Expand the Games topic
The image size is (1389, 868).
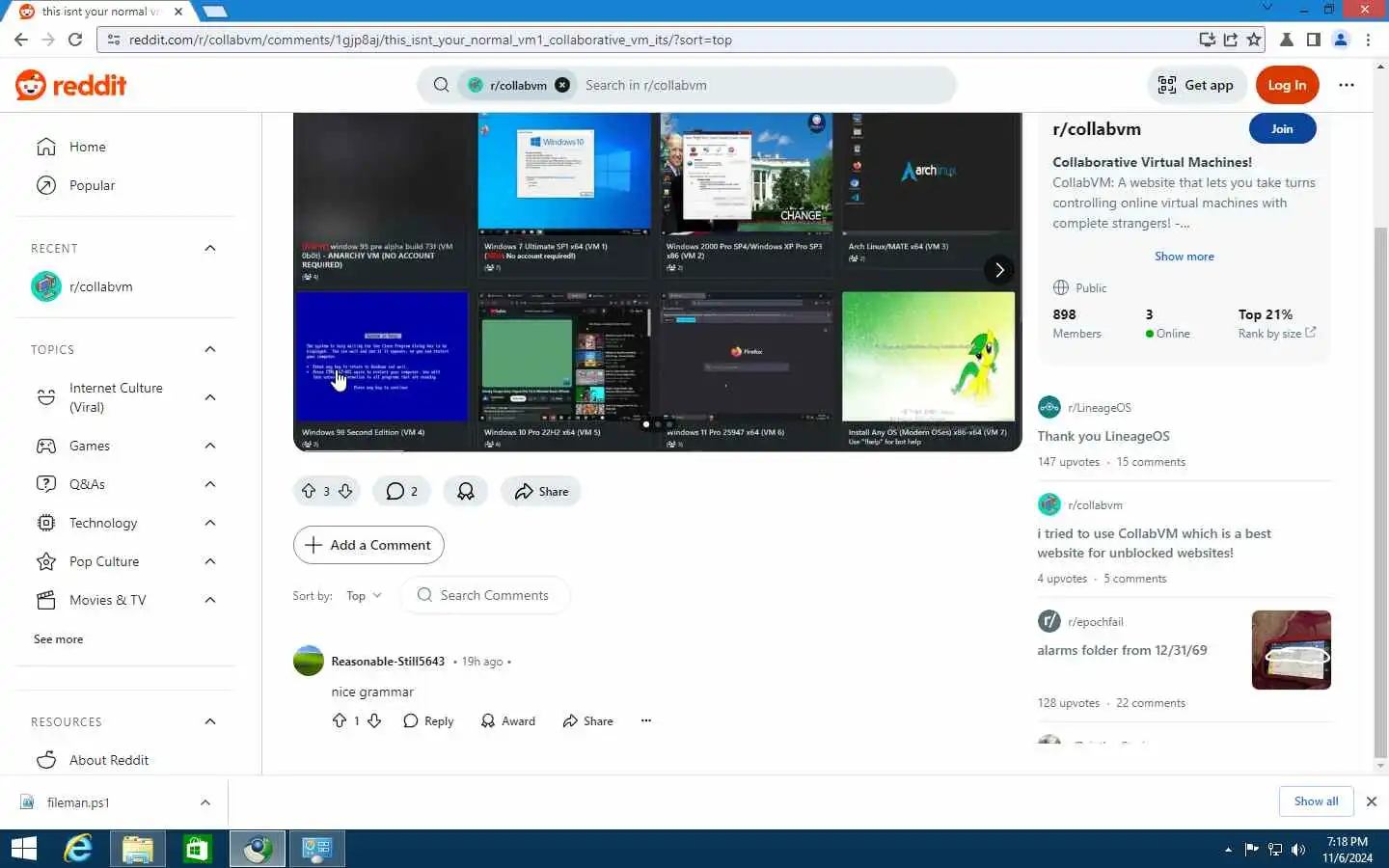pos(210,446)
